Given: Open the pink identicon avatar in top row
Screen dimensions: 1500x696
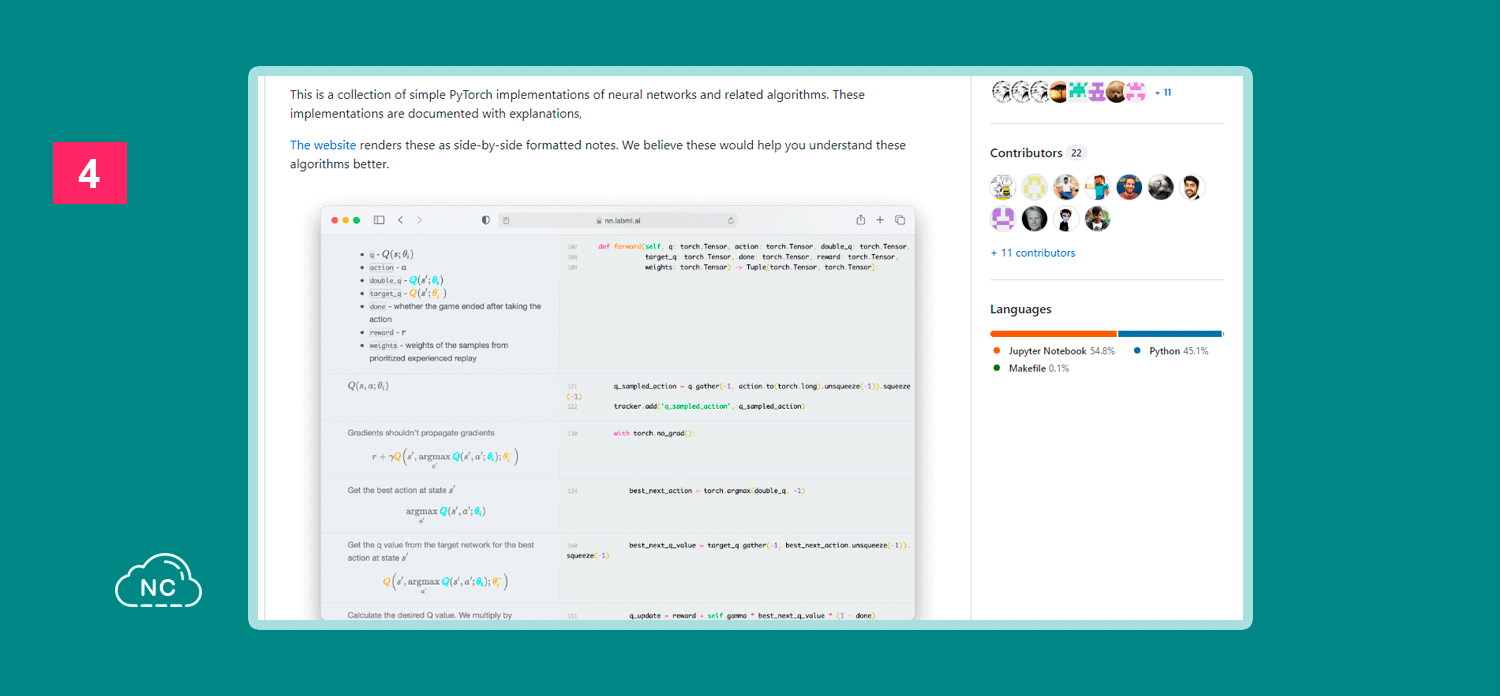Looking at the screenshot, I should click(1135, 92).
